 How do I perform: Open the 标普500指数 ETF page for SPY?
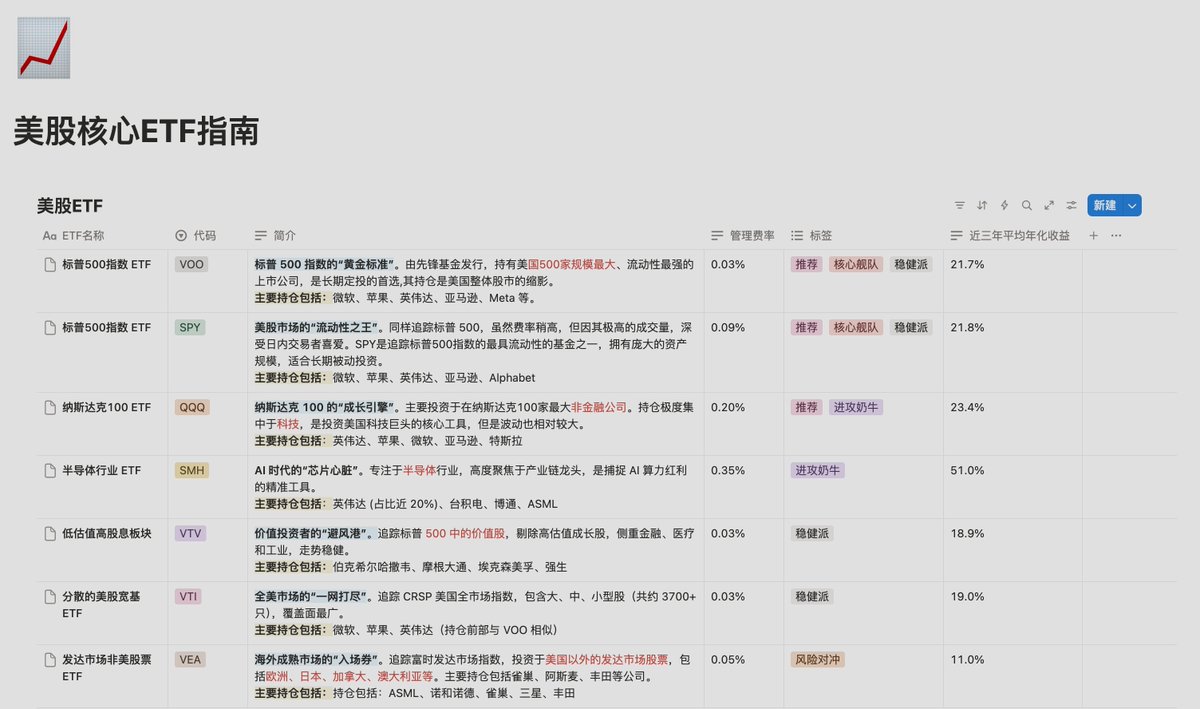pos(106,327)
